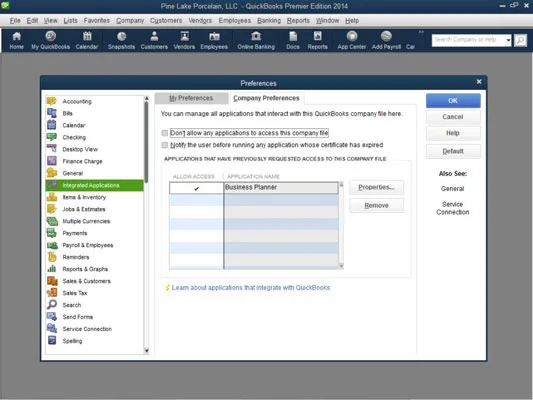This screenshot has height=400, width=533.
Task: Click the Default button
Action: coord(453,151)
